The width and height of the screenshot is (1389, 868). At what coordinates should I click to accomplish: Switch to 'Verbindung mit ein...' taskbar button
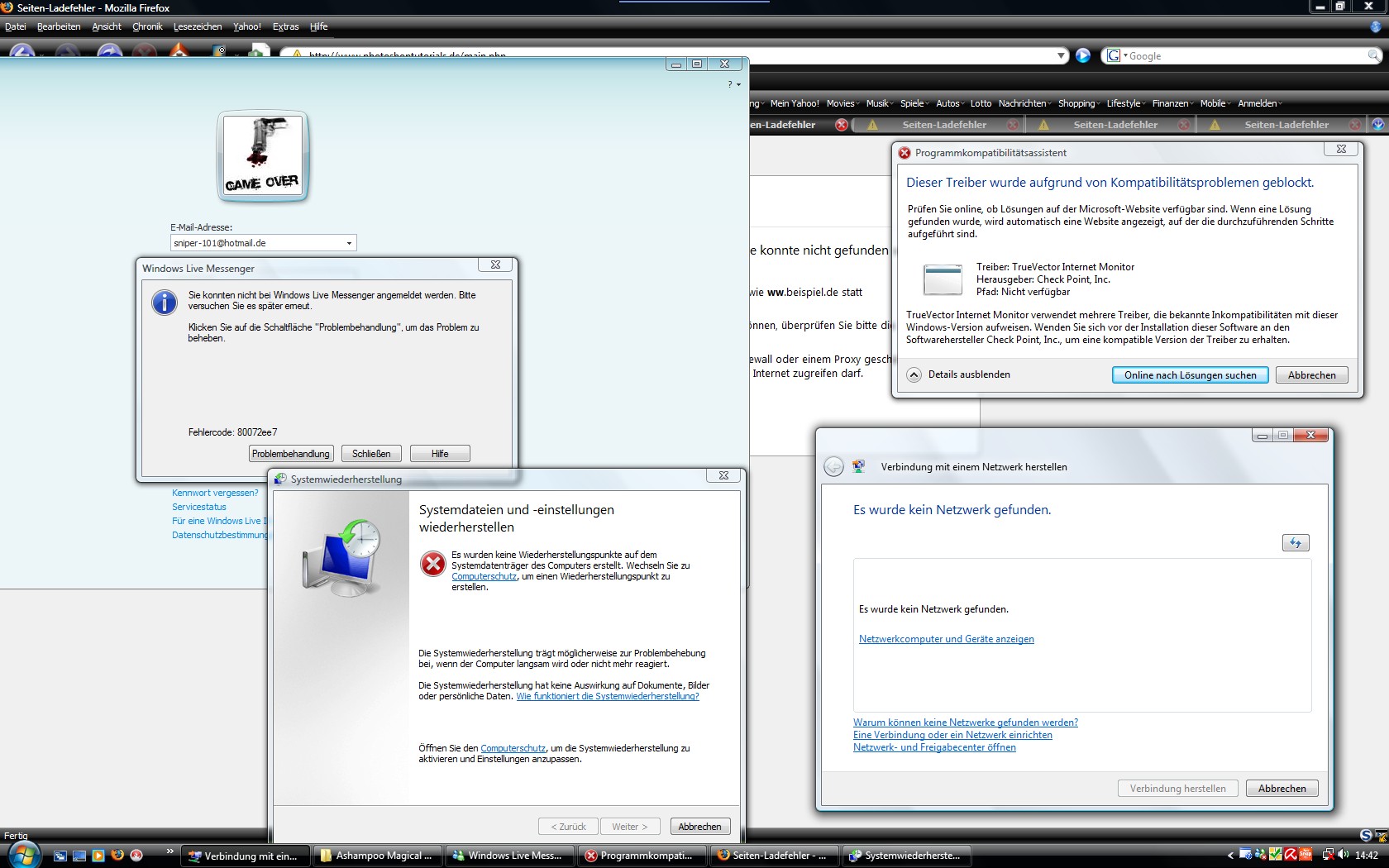click(x=244, y=856)
